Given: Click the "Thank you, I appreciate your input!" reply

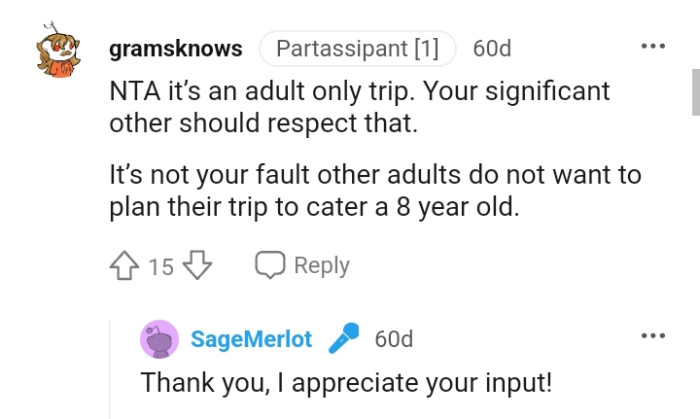Looking at the screenshot, I should pos(346,383).
